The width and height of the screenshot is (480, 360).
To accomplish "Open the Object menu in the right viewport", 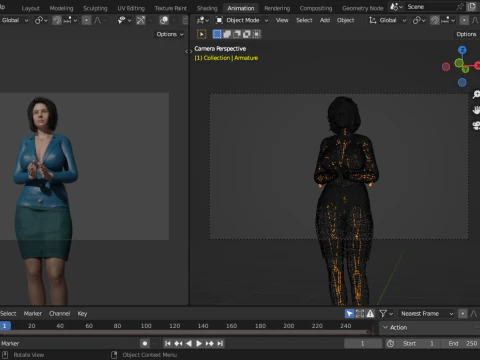I will coord(345,20).
